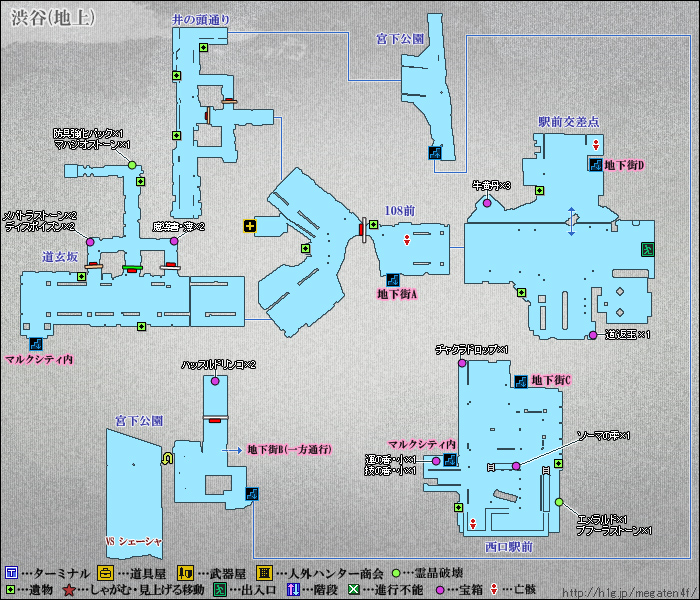Click the 道具屋 shop icon in the legend
This screenshot has height=600, width=700.
pyautogui.click(x=104, y=573)
